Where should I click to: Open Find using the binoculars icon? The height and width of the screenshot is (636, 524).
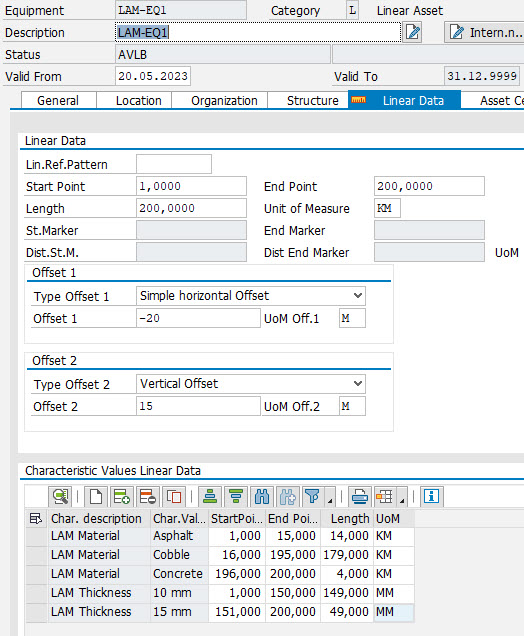[x=262, y=496]
